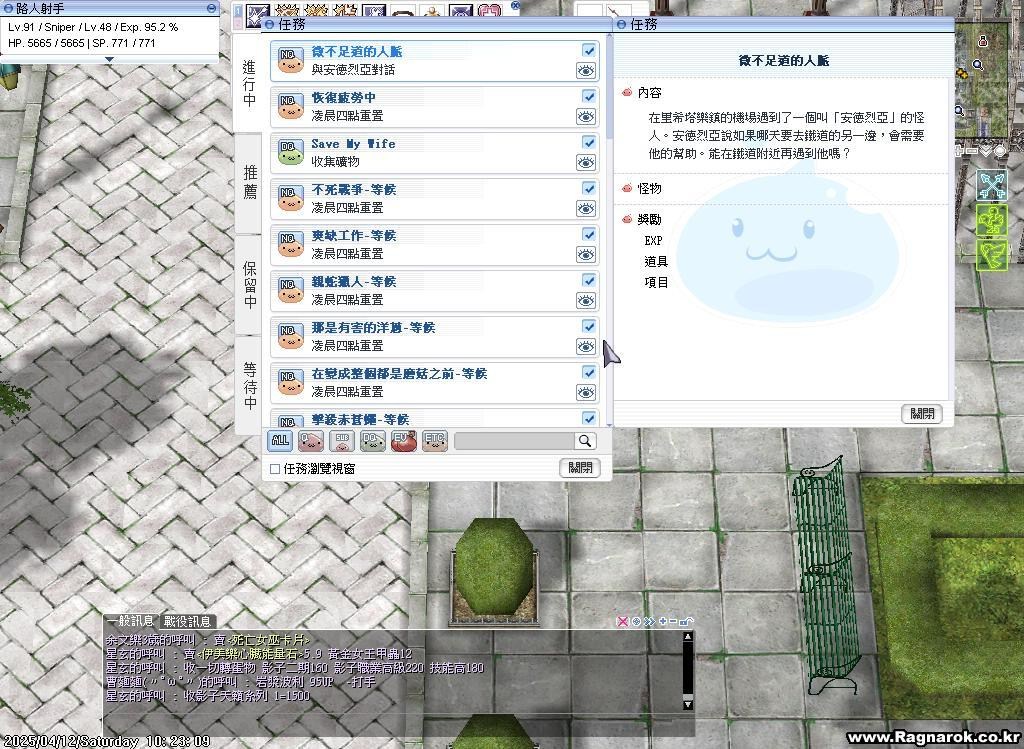The image size is (1024, 749).
Task: Select the 親蛇獵人-等候 quest title
Action: pyautogui.click(x=353, y=281)
